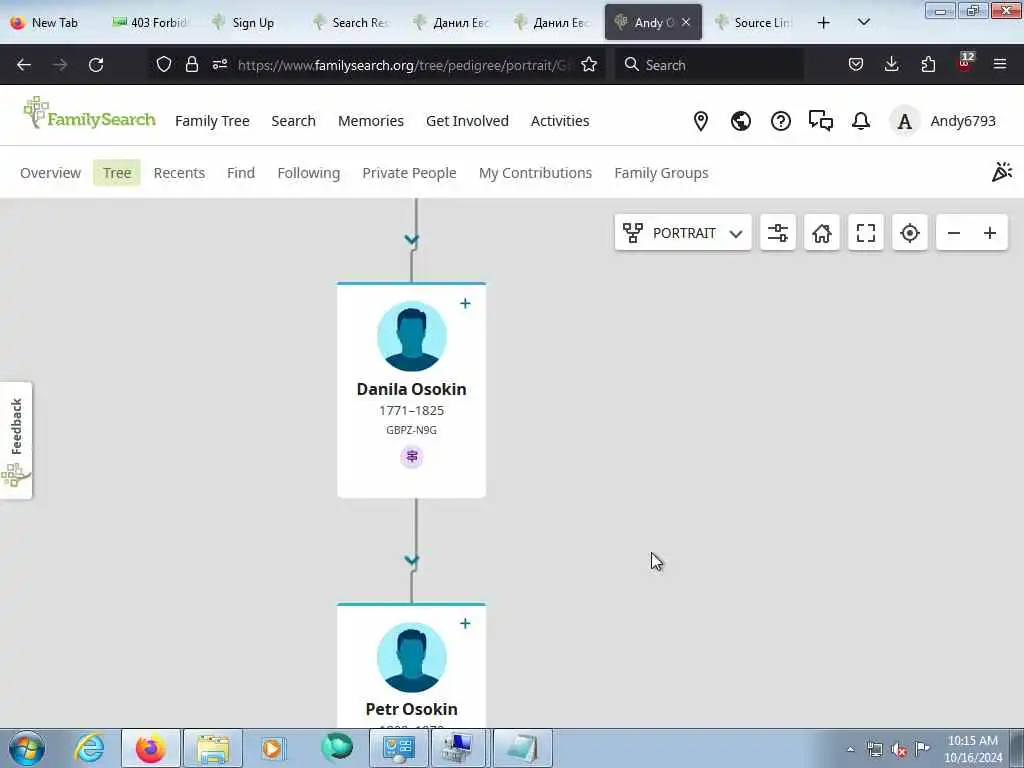The width and height of the screenshot is (1024, 768).
Task: Open the PORTRAIT view dropdown
Action: click(682, 232)
